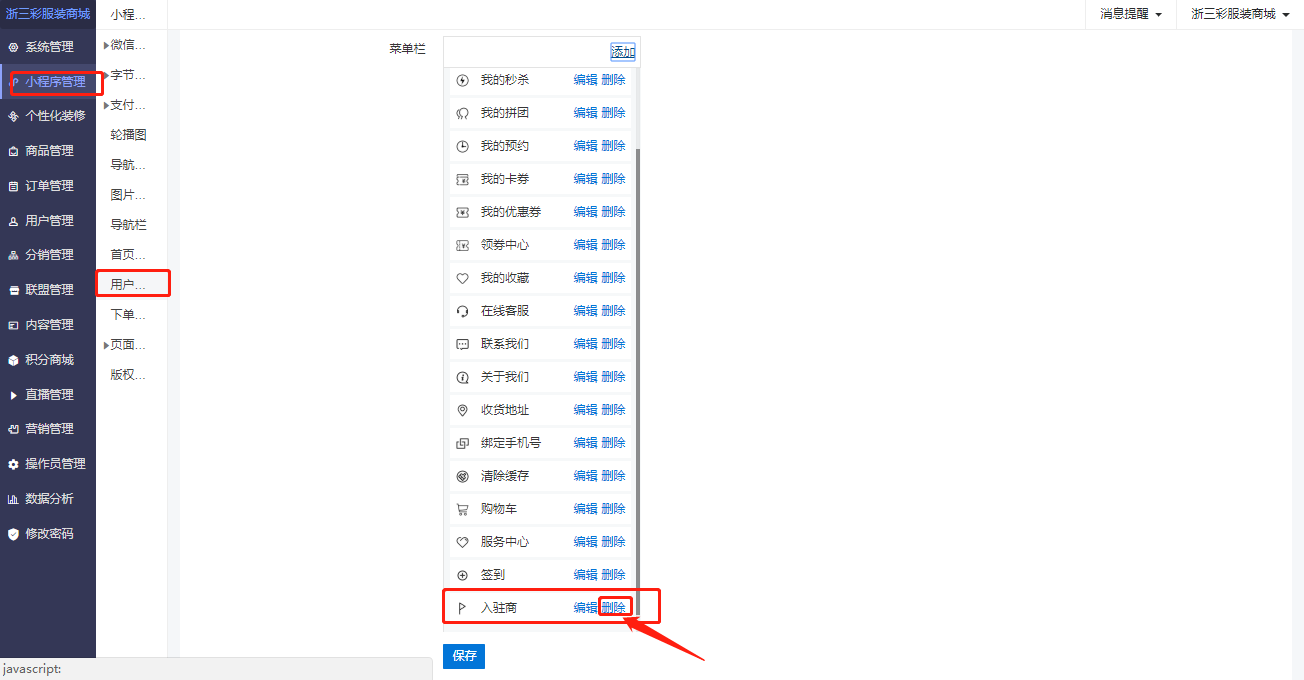
Task: Select 轮播图 in the submenu
Action: 129,135
